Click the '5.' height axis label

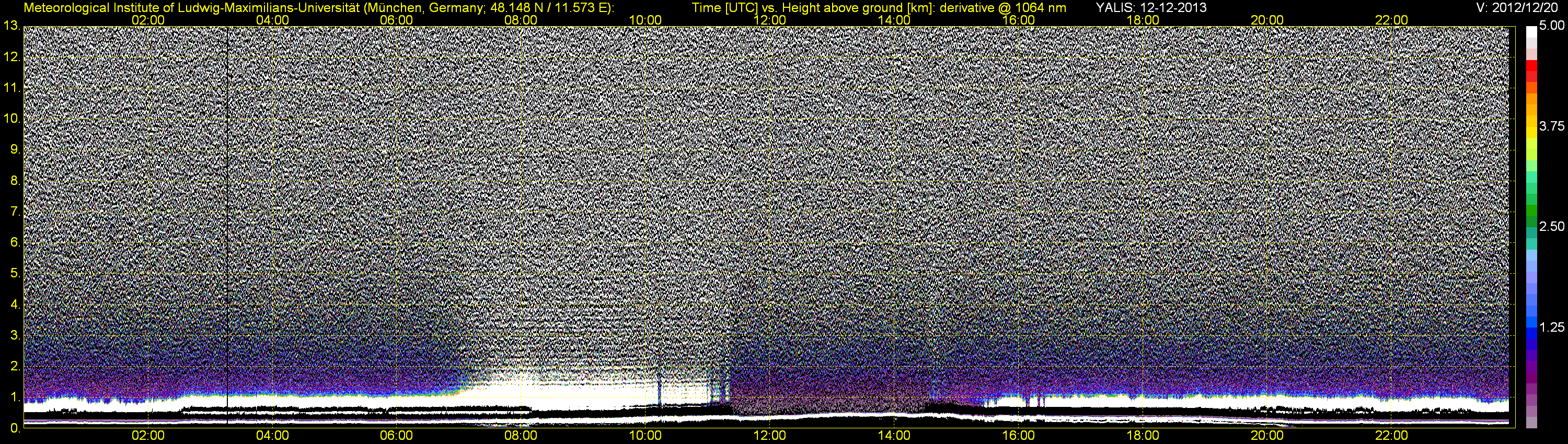[x=15, y=273]
